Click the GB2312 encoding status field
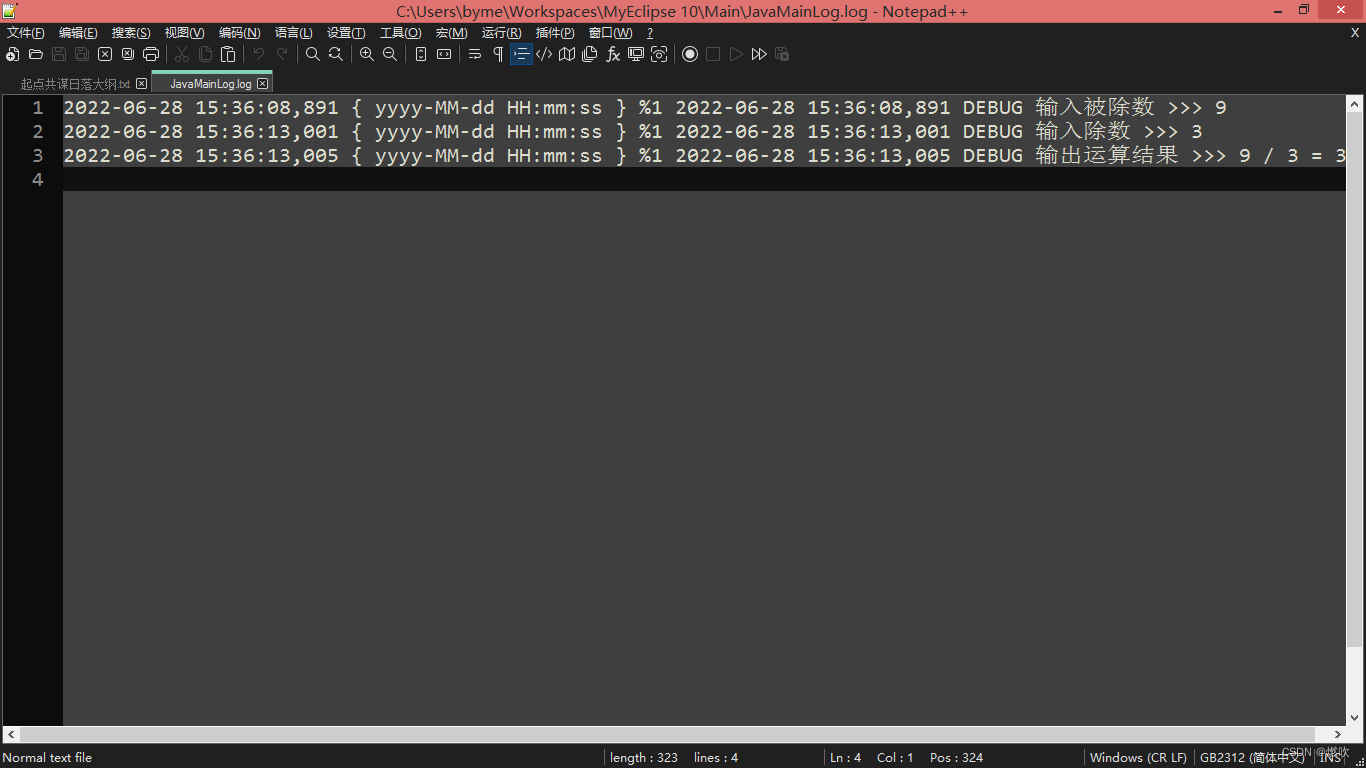Viewport: 1366px width, 768px height. coord(1252,758)
